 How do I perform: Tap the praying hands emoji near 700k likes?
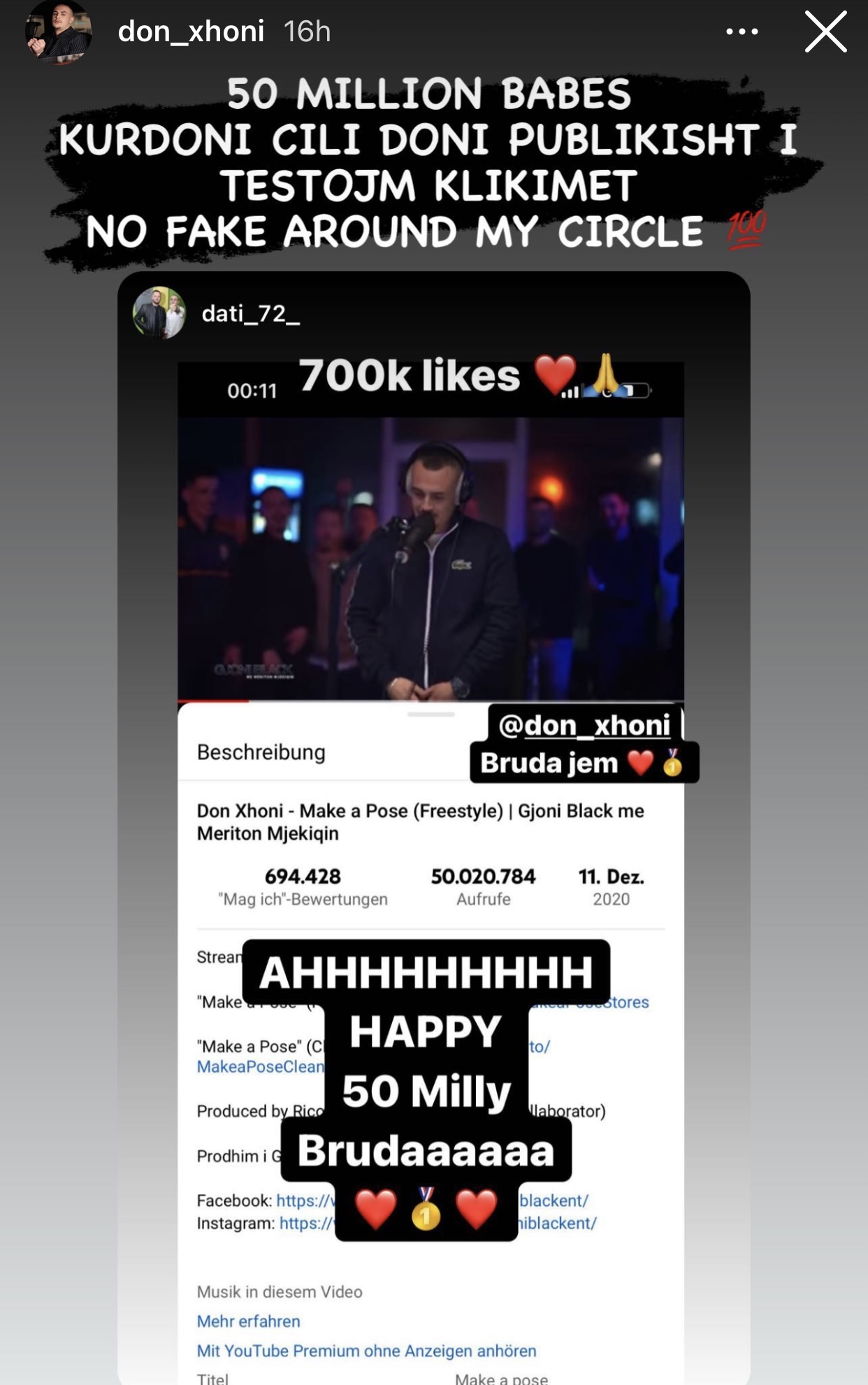tap(605, 373)
